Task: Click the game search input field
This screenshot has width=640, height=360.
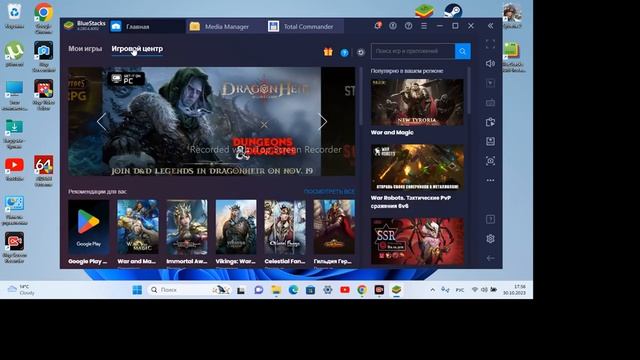Action: click(413, 51)
